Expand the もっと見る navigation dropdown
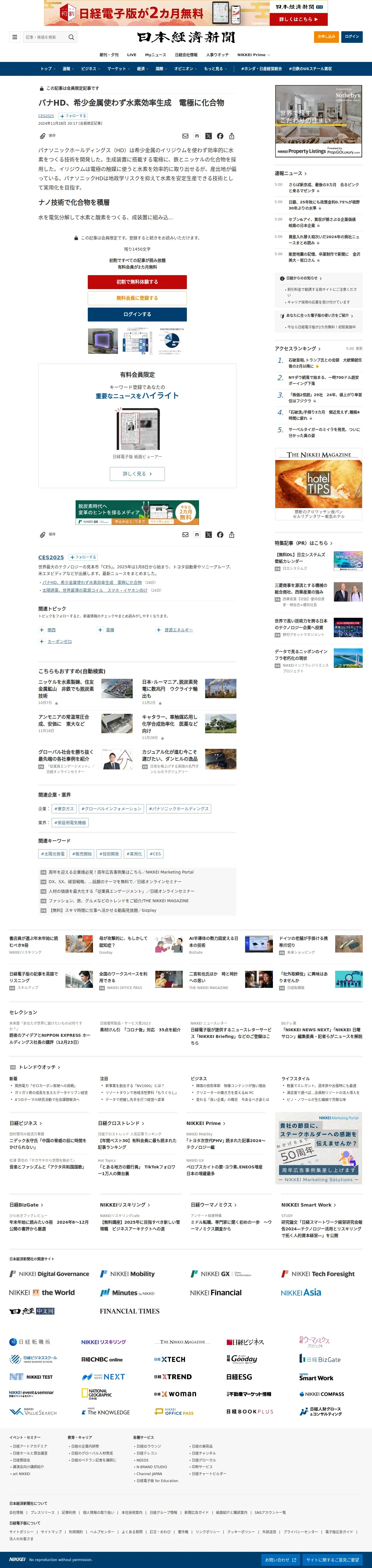The width and height of the screenshot is (372, 1568). click(215, 69)
